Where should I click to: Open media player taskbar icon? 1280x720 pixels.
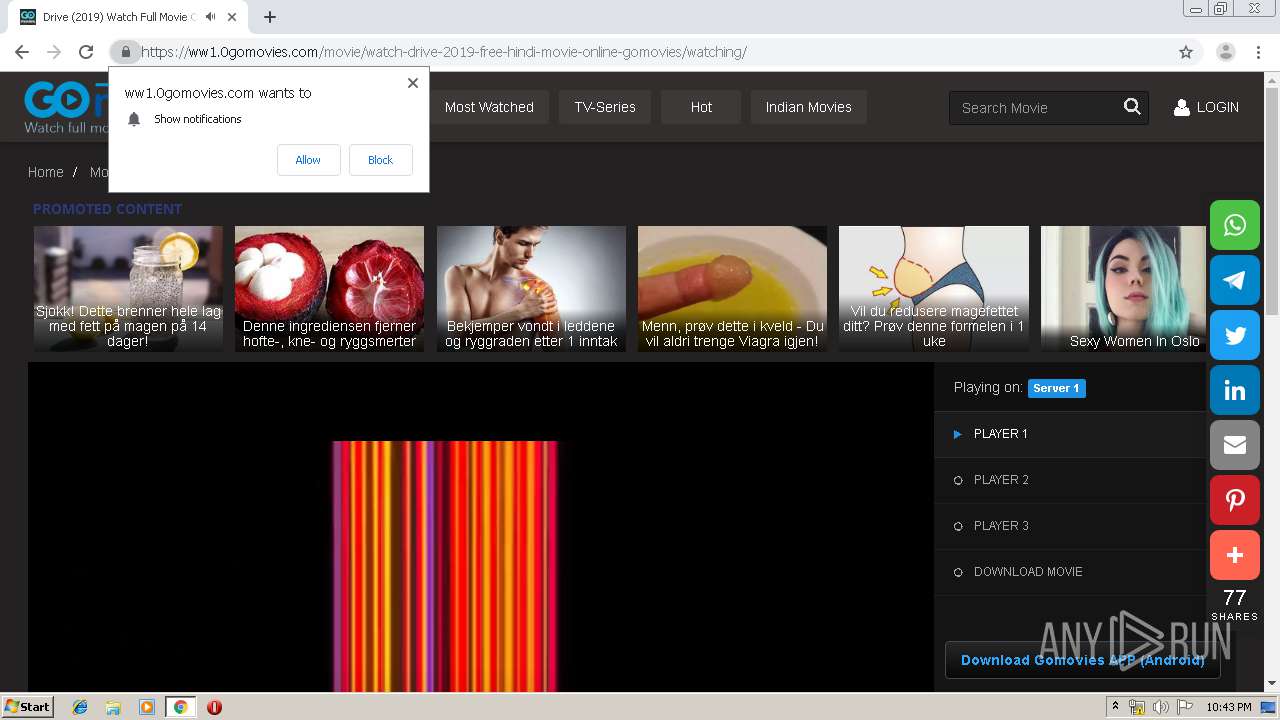(147, 707)
